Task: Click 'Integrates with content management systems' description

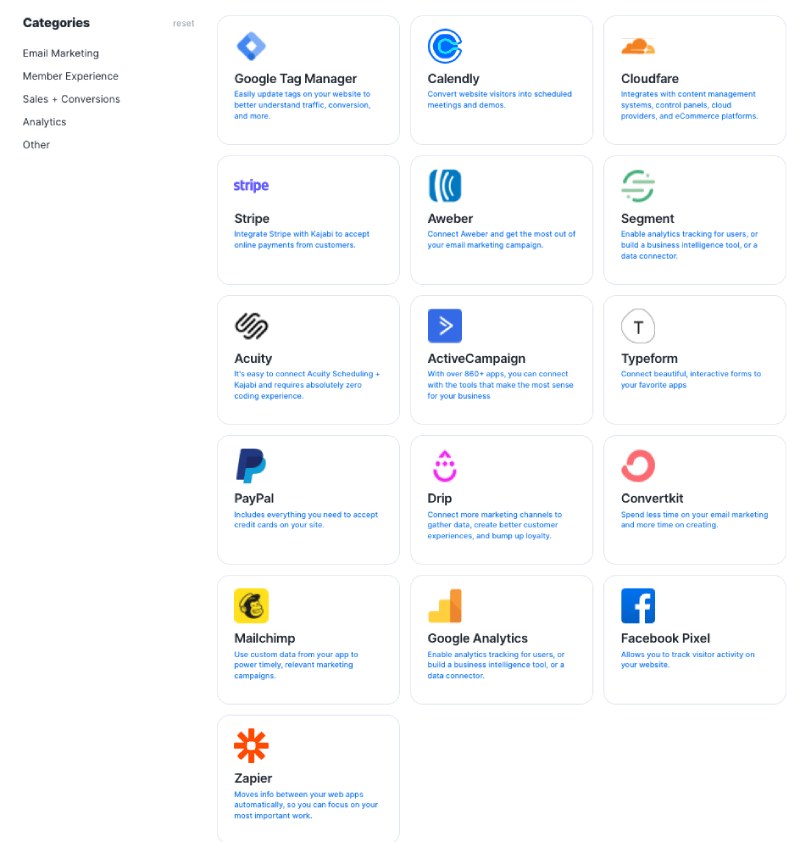Action: click(x=689, y=105)
